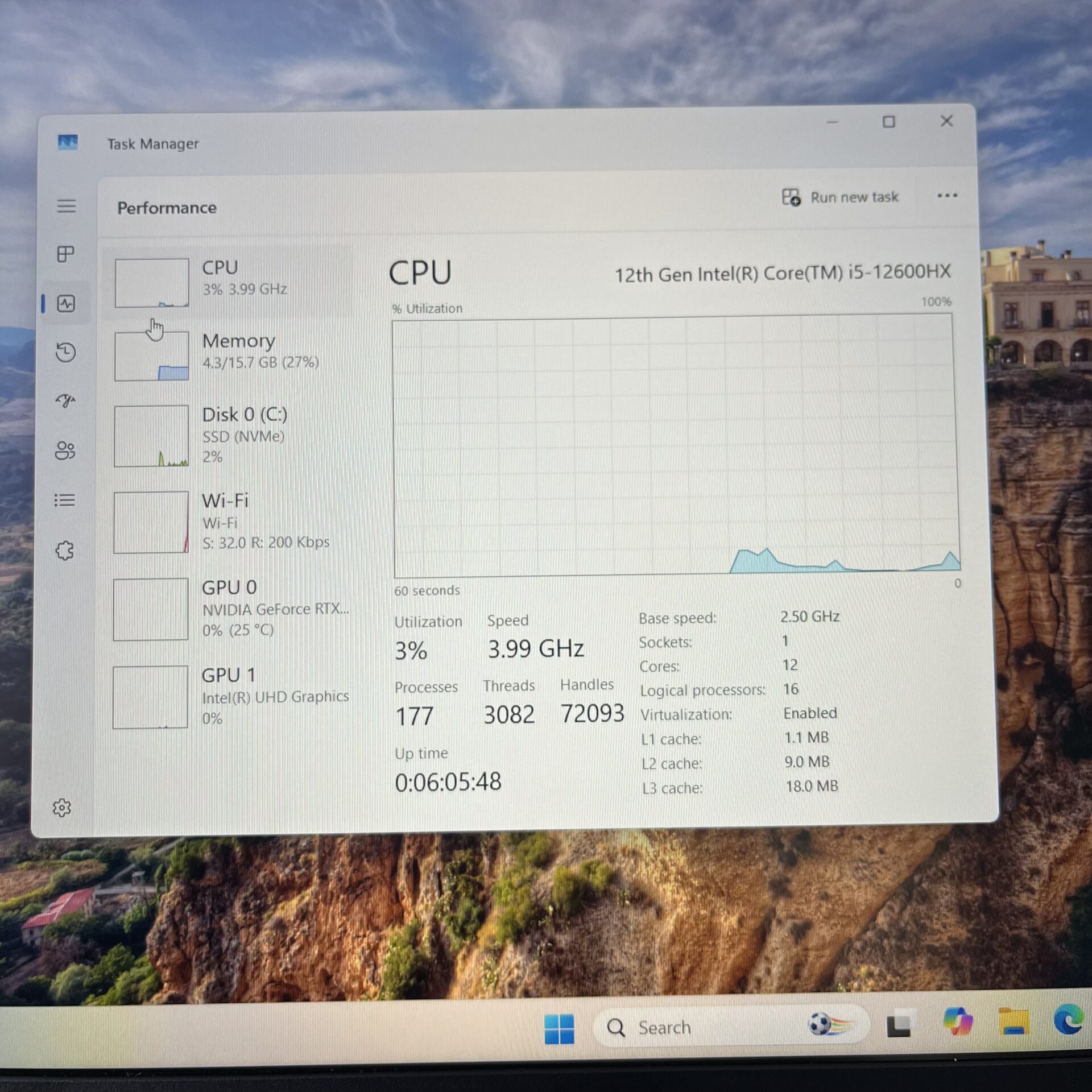Maximize the Task Manager window

pyautogui.click(x=888, y=122)
